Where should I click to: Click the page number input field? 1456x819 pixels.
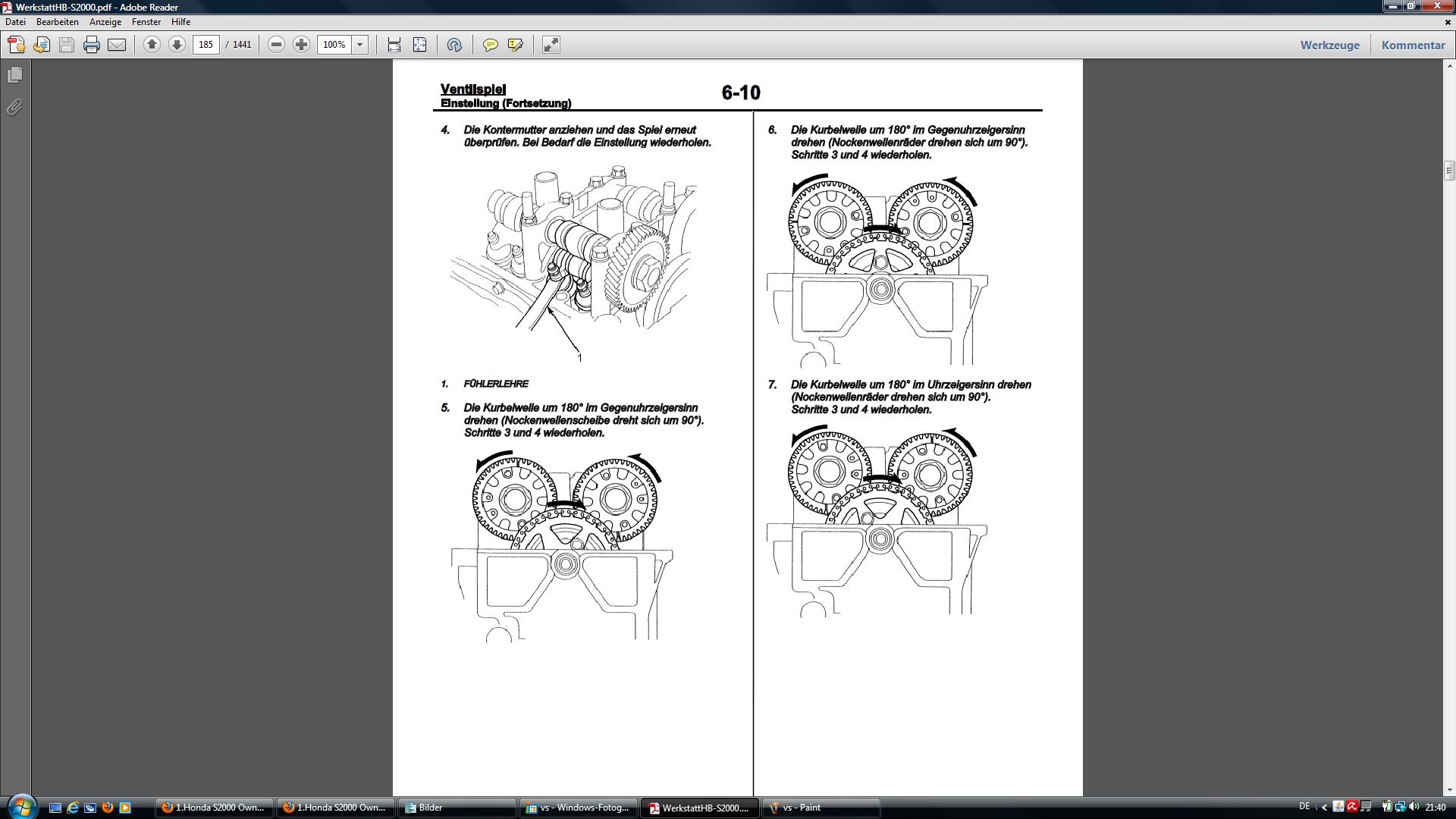point(206,45)
